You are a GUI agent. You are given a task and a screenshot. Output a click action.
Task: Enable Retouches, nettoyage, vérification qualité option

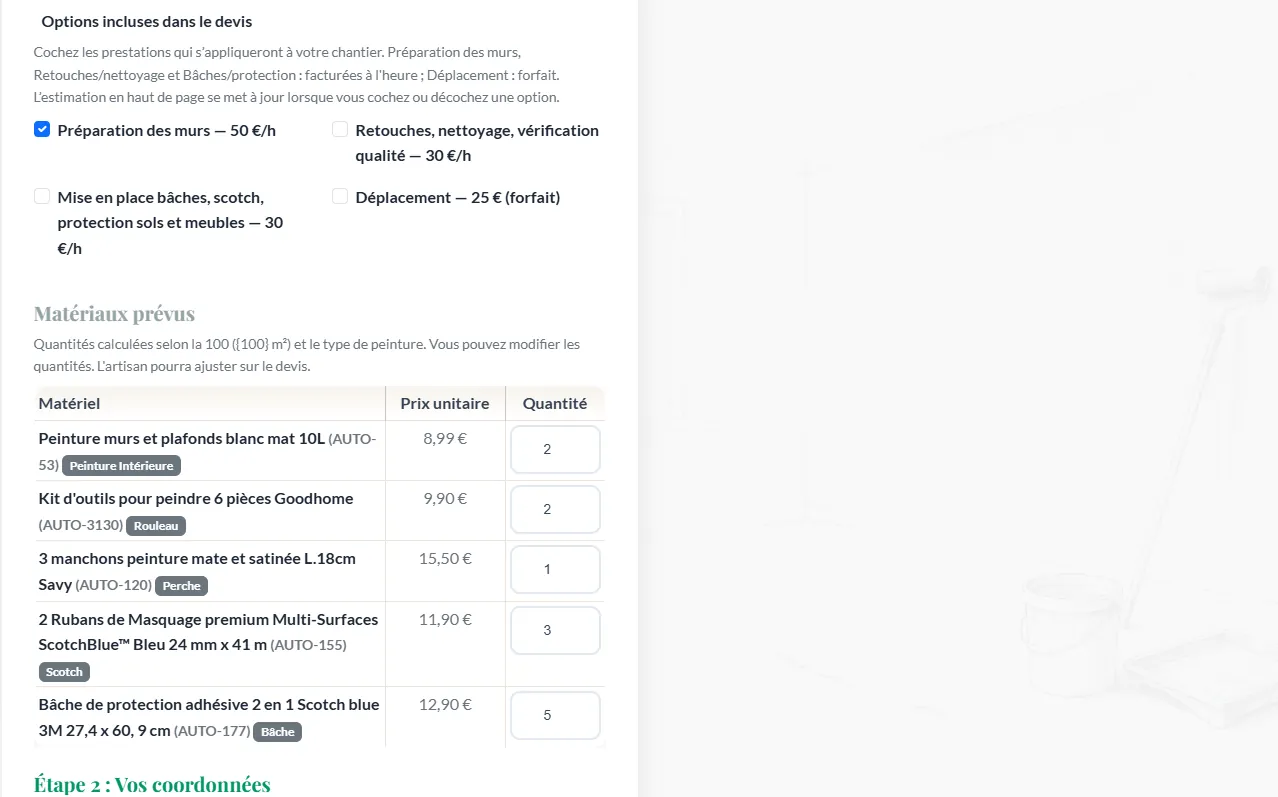point(340,129)
